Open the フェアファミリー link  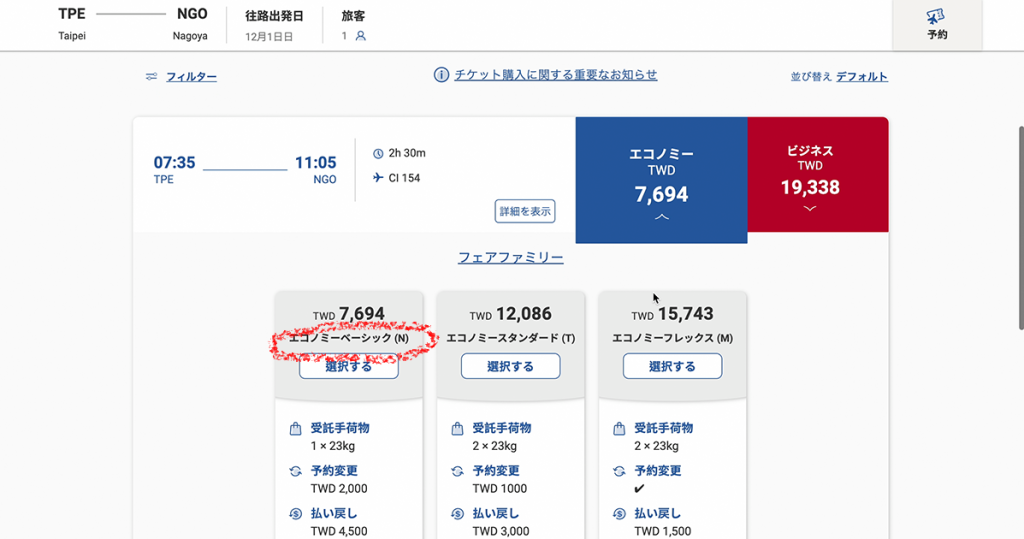510,258
